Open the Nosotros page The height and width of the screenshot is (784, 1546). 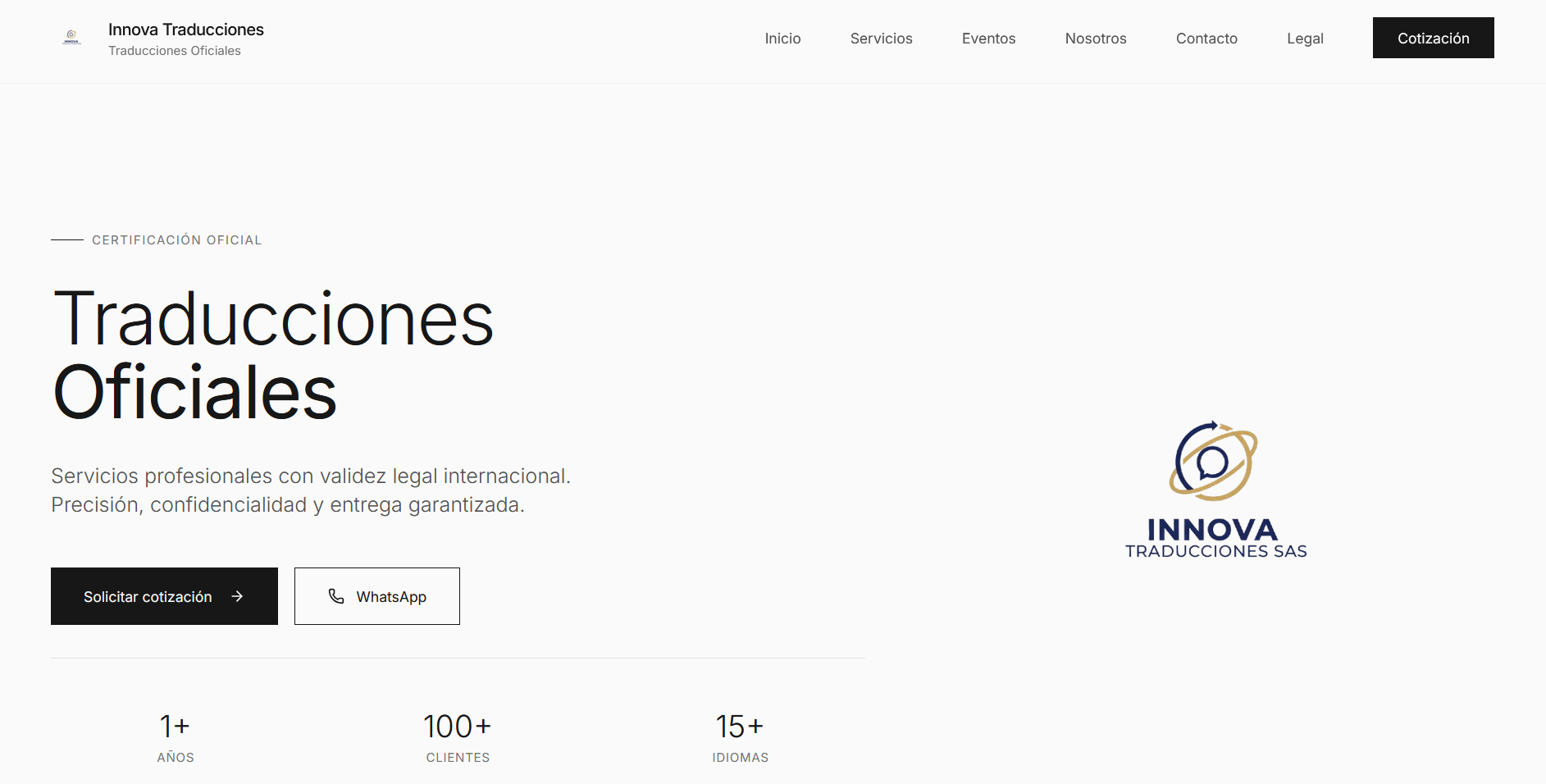point(1095,39)
